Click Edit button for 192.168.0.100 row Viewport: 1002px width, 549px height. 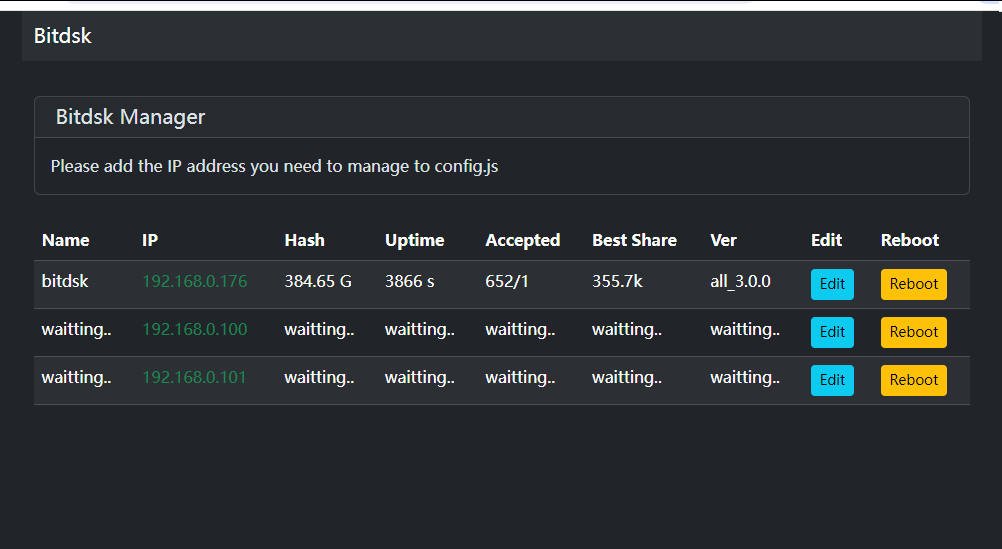pyautogui.click(x=832, y=332)
